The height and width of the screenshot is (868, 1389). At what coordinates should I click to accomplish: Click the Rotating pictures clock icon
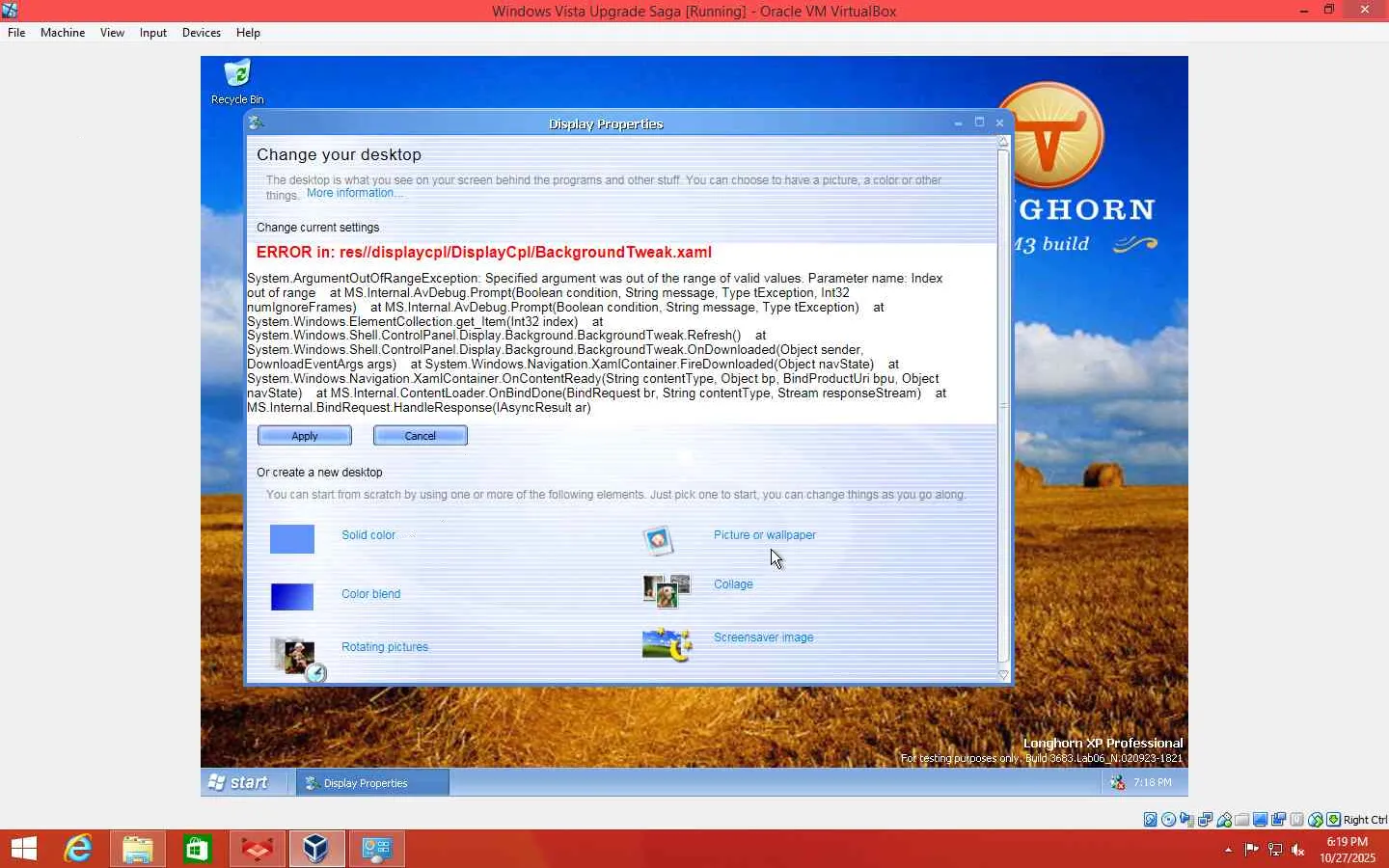[x=298, y=660]
